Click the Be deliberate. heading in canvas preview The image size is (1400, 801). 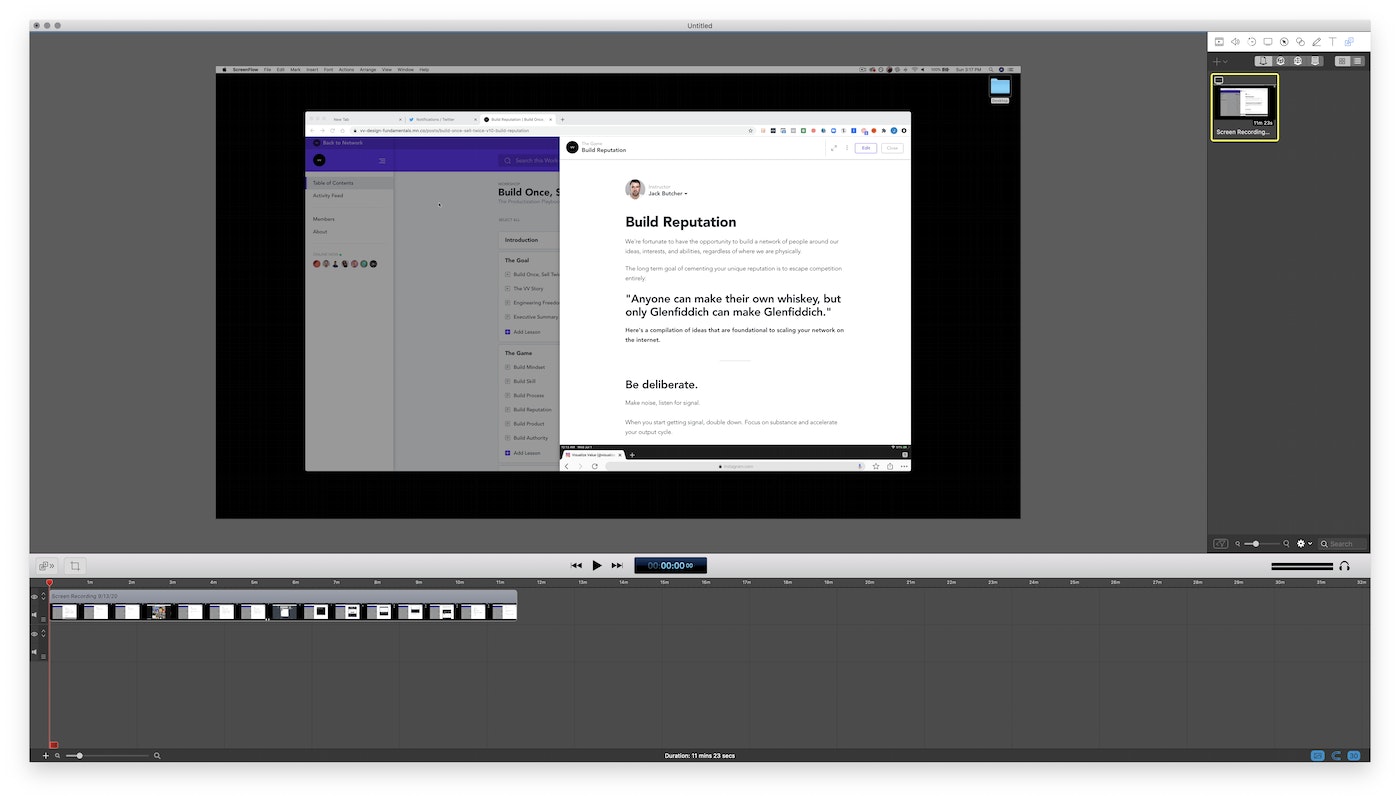(x=662, y=385)
